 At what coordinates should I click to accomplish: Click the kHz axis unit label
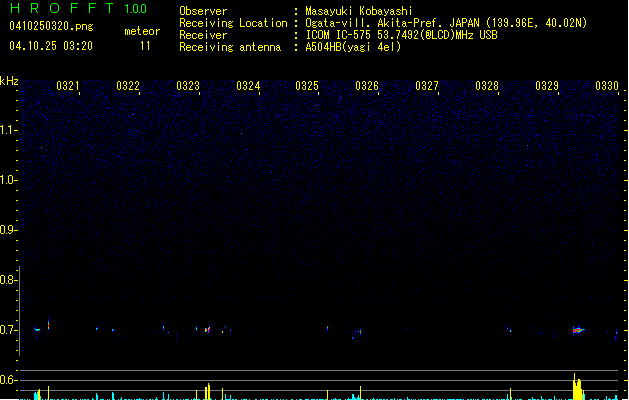point(9,81)
